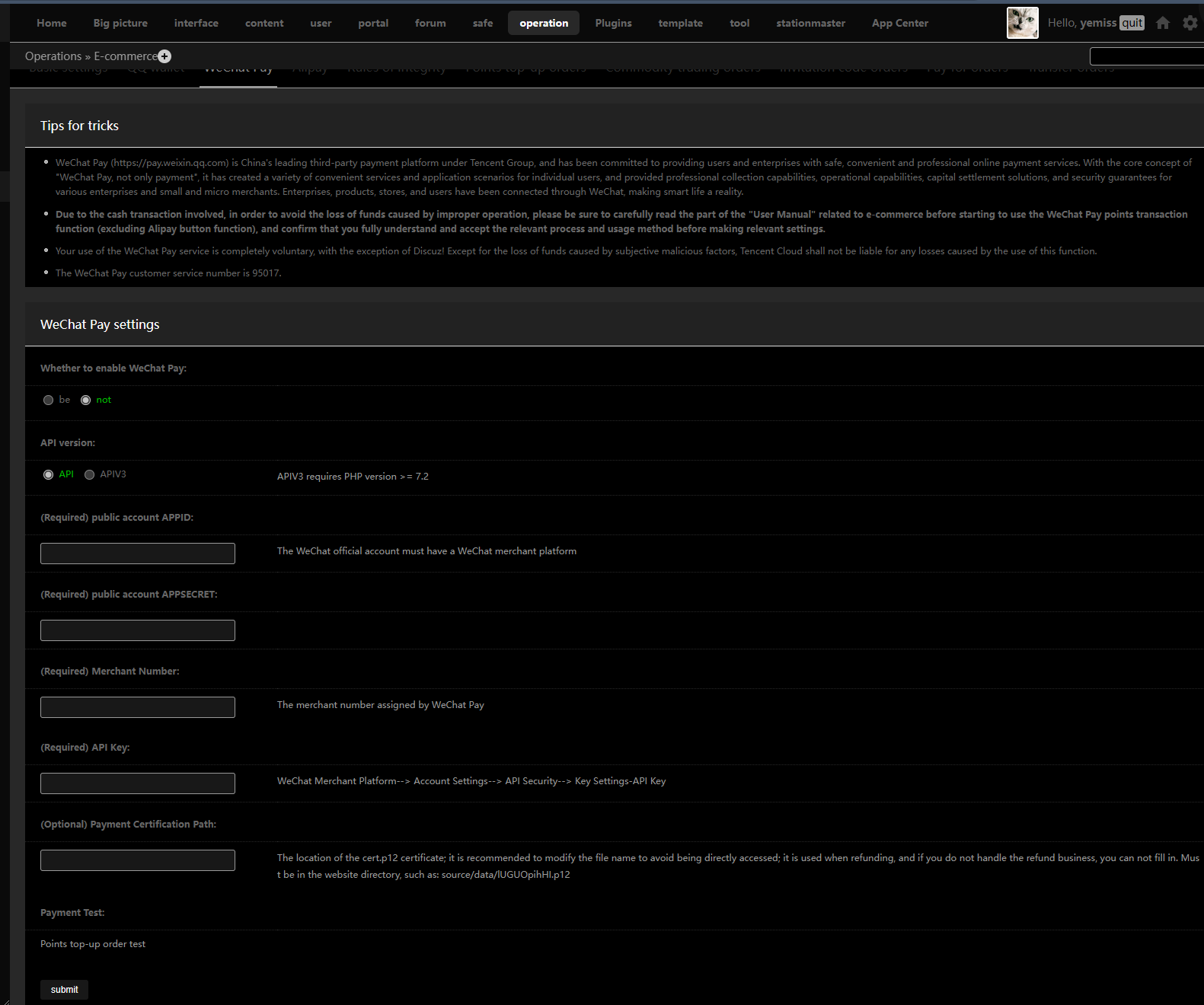Screen dimensions: 1204x1005
Task: Open the forum menu
Action: (430, 23)
